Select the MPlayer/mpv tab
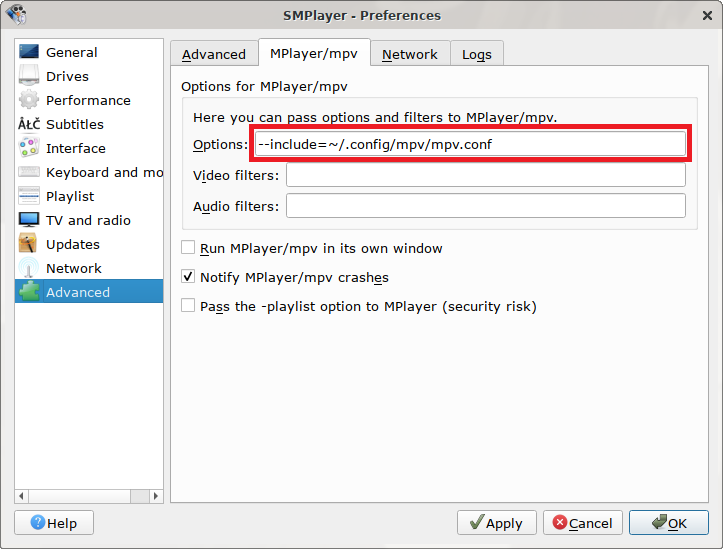 (314, 53)
